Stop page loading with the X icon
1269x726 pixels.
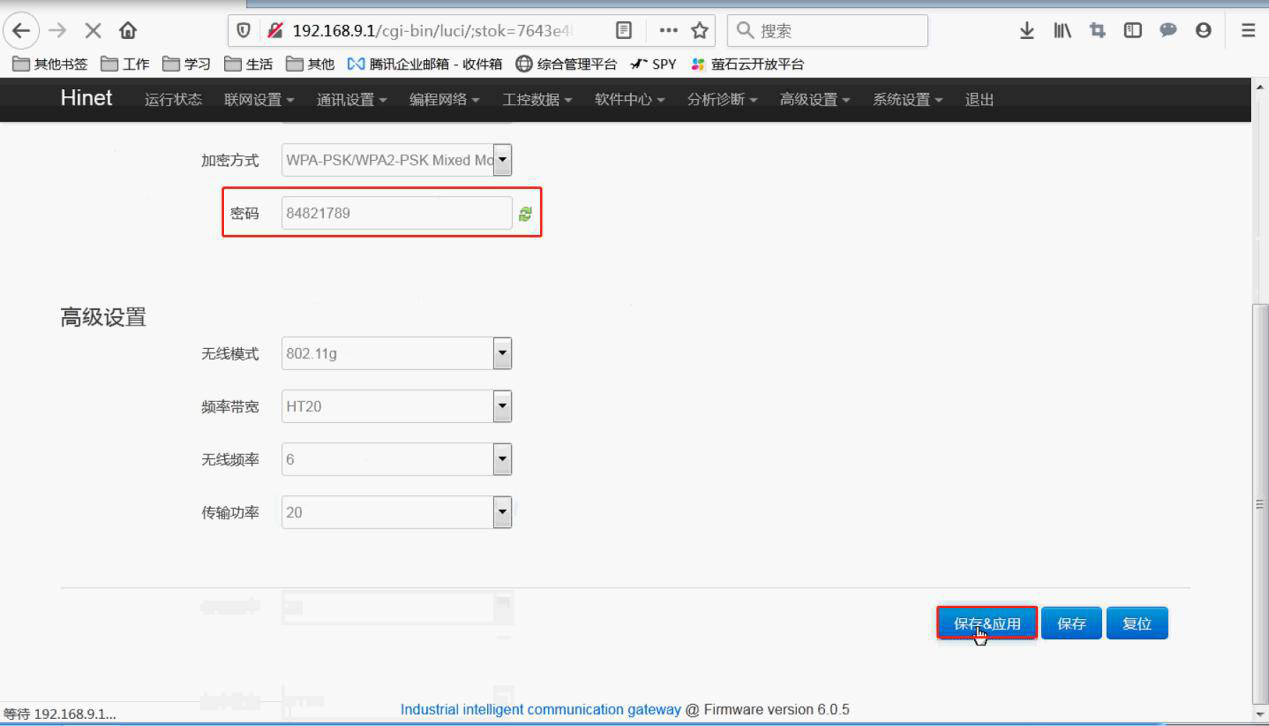[x=93, y=31]
